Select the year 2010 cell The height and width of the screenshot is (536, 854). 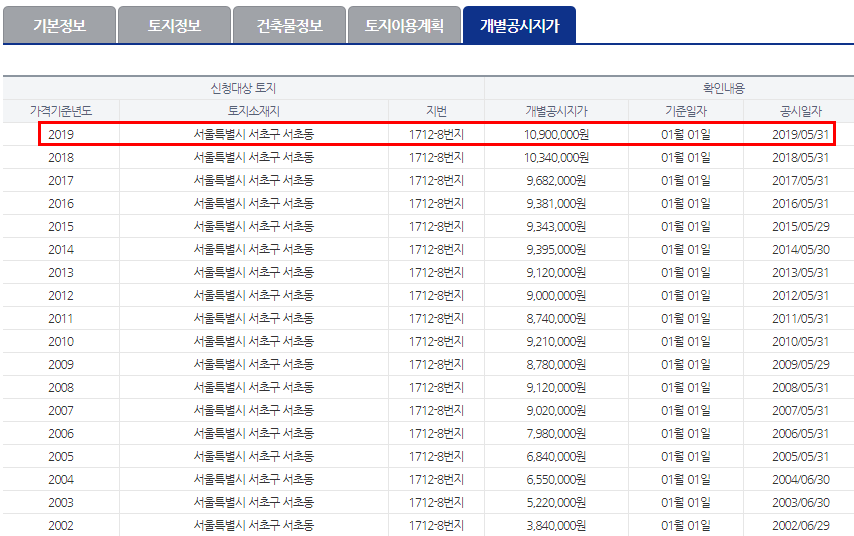coord(61,342)
